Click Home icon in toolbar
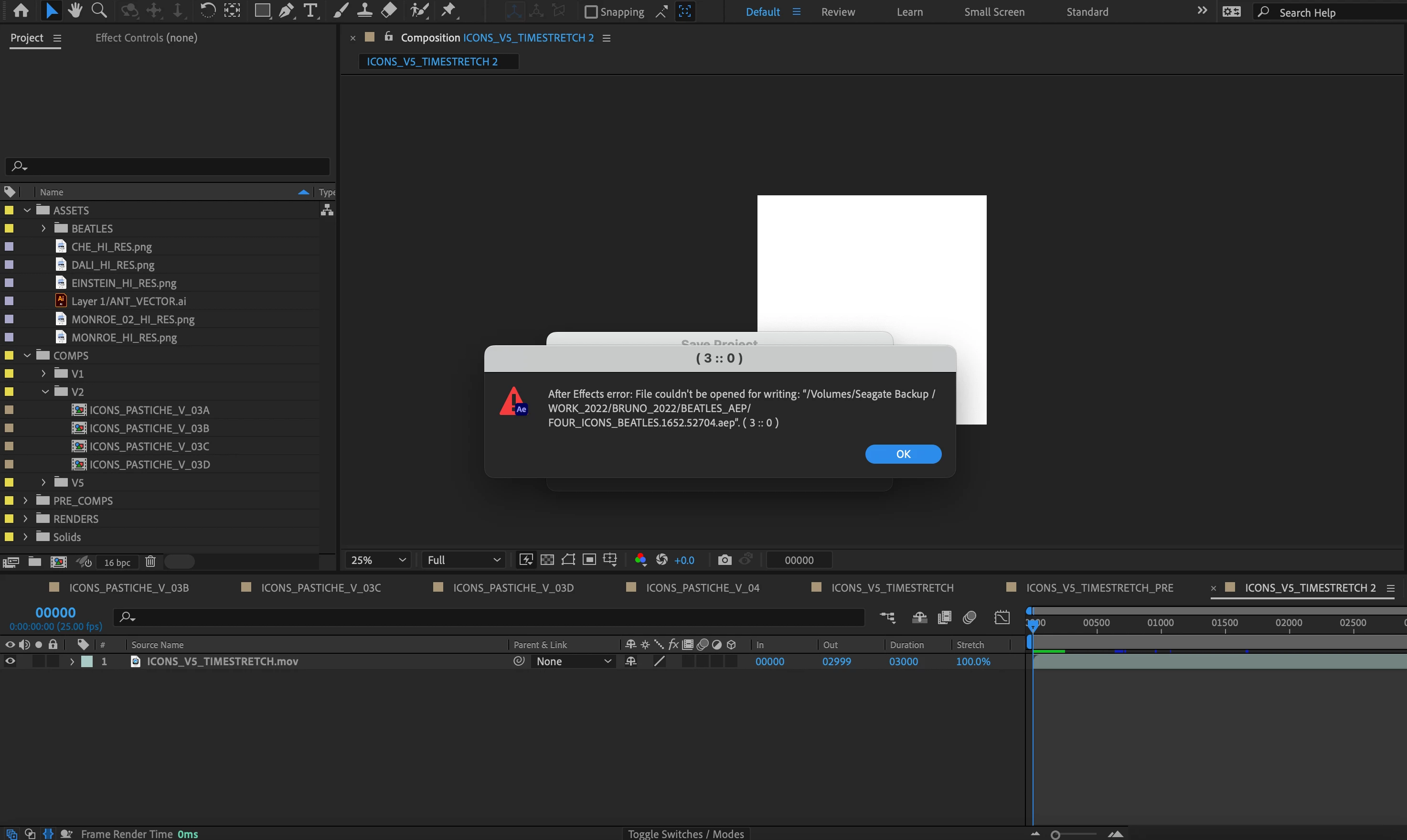Viewport: 1407px width, 840px height. [x=21, y=10]
